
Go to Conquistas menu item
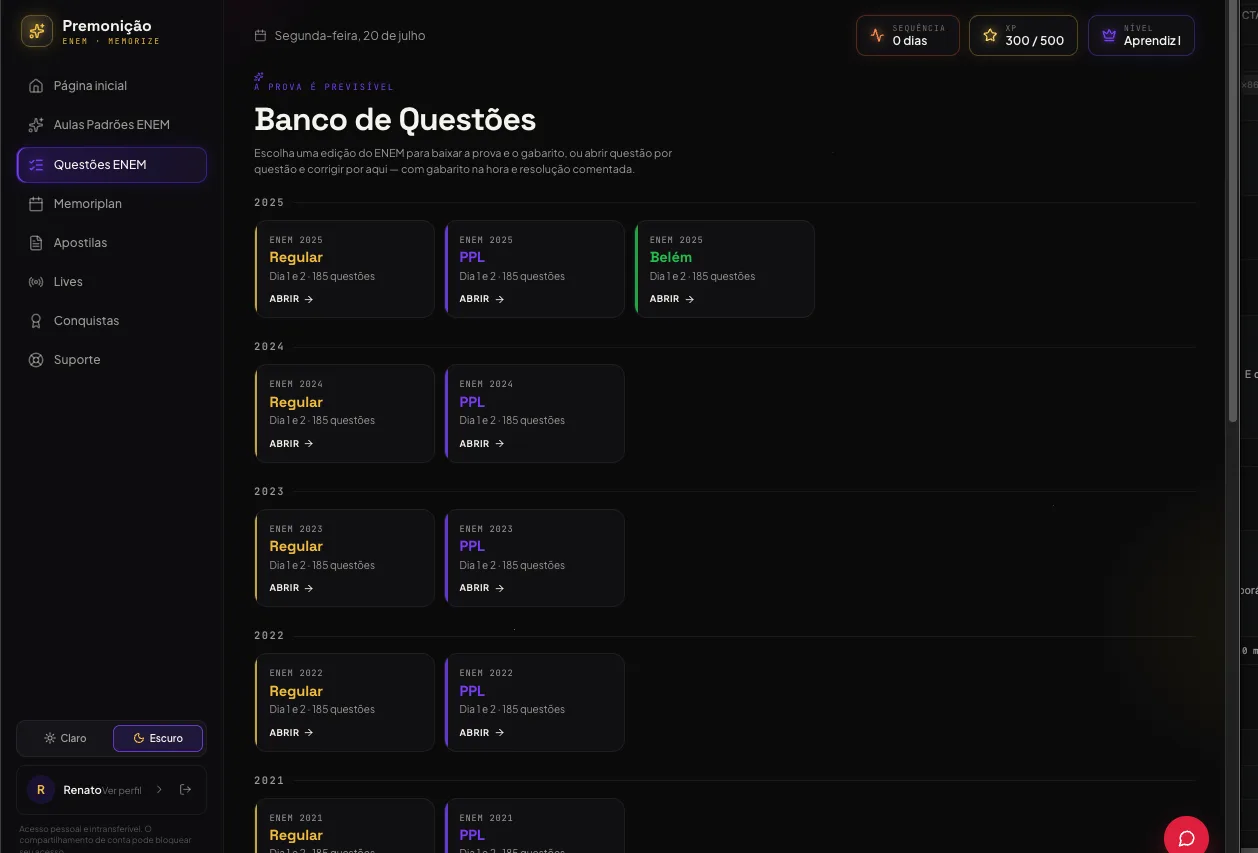(x=112, y=321)
